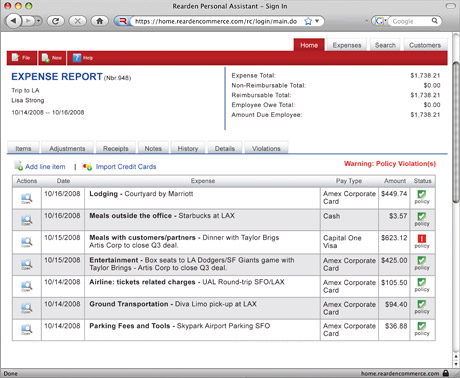Switch to the Expenses tab
460x378 pixels.
click(x=347, y=45)
